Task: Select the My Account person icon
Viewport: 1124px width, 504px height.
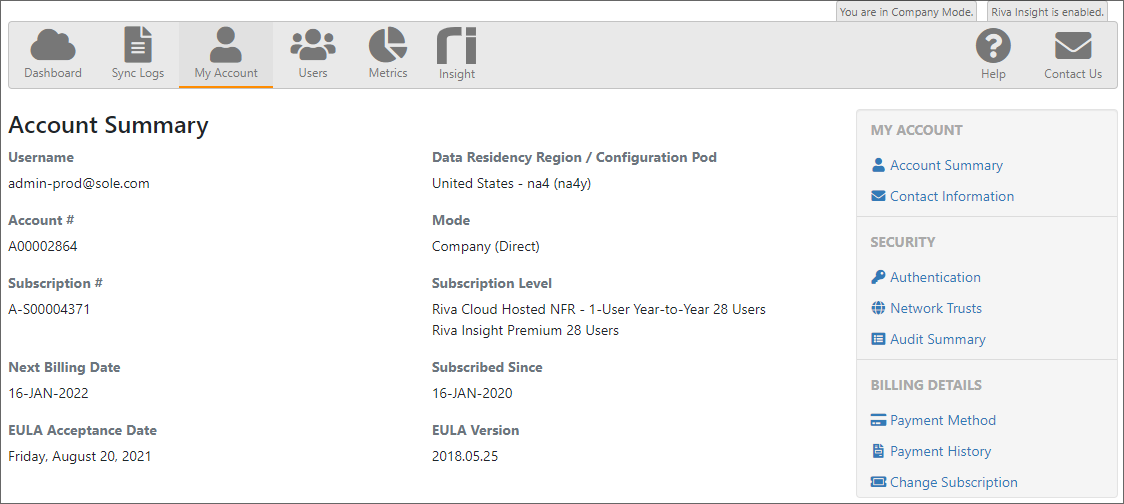Action: (x=226, y=45)
